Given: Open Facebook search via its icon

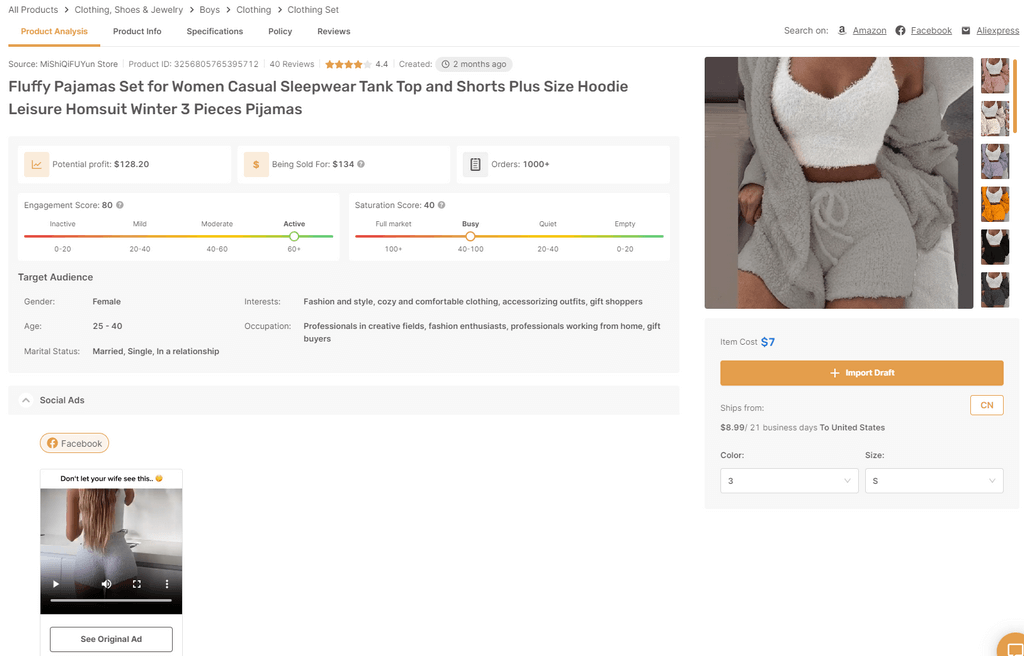Looking at the screenshot, I should [901, 30].
